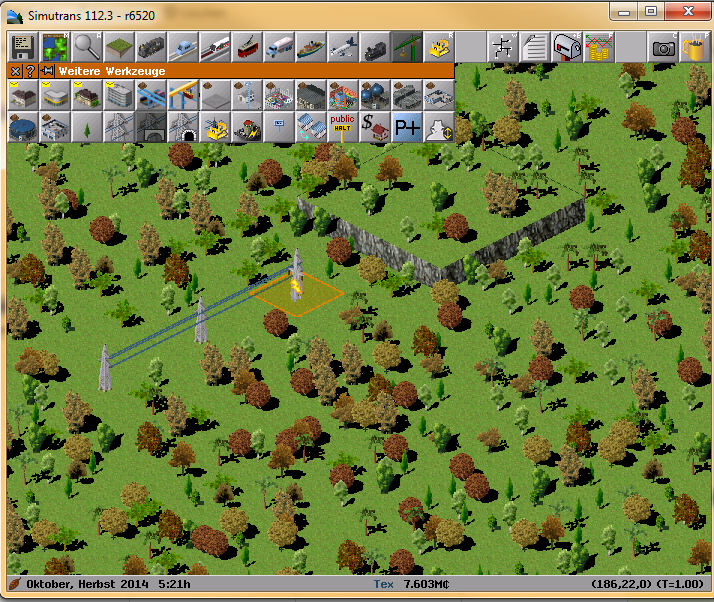This screenshot has width=714, height=602.
Task: Select the magnifying glass inspection tool
Action: [x=87, y=47]
